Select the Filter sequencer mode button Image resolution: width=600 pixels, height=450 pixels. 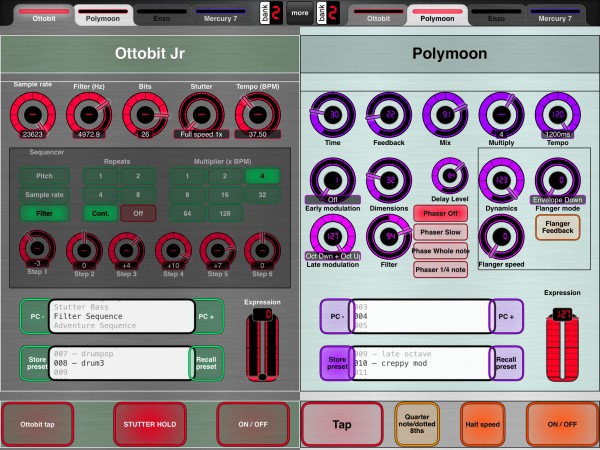click(44, 214)
